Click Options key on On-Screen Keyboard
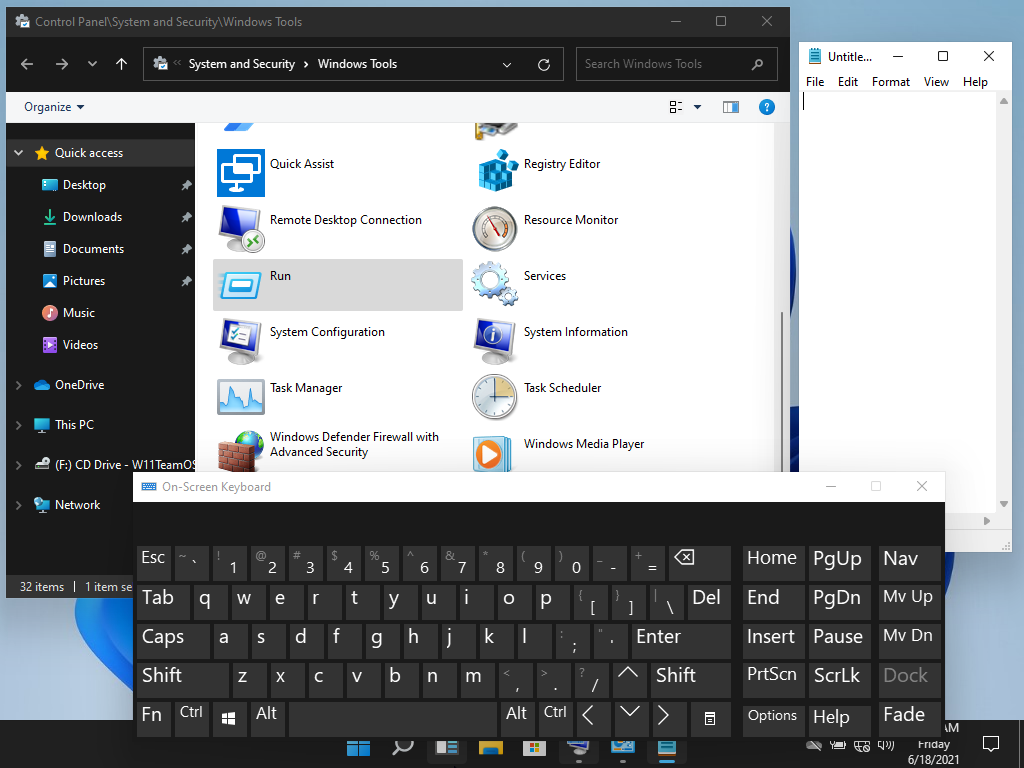The image size is (1024, 768). click(x=773, y=721)
